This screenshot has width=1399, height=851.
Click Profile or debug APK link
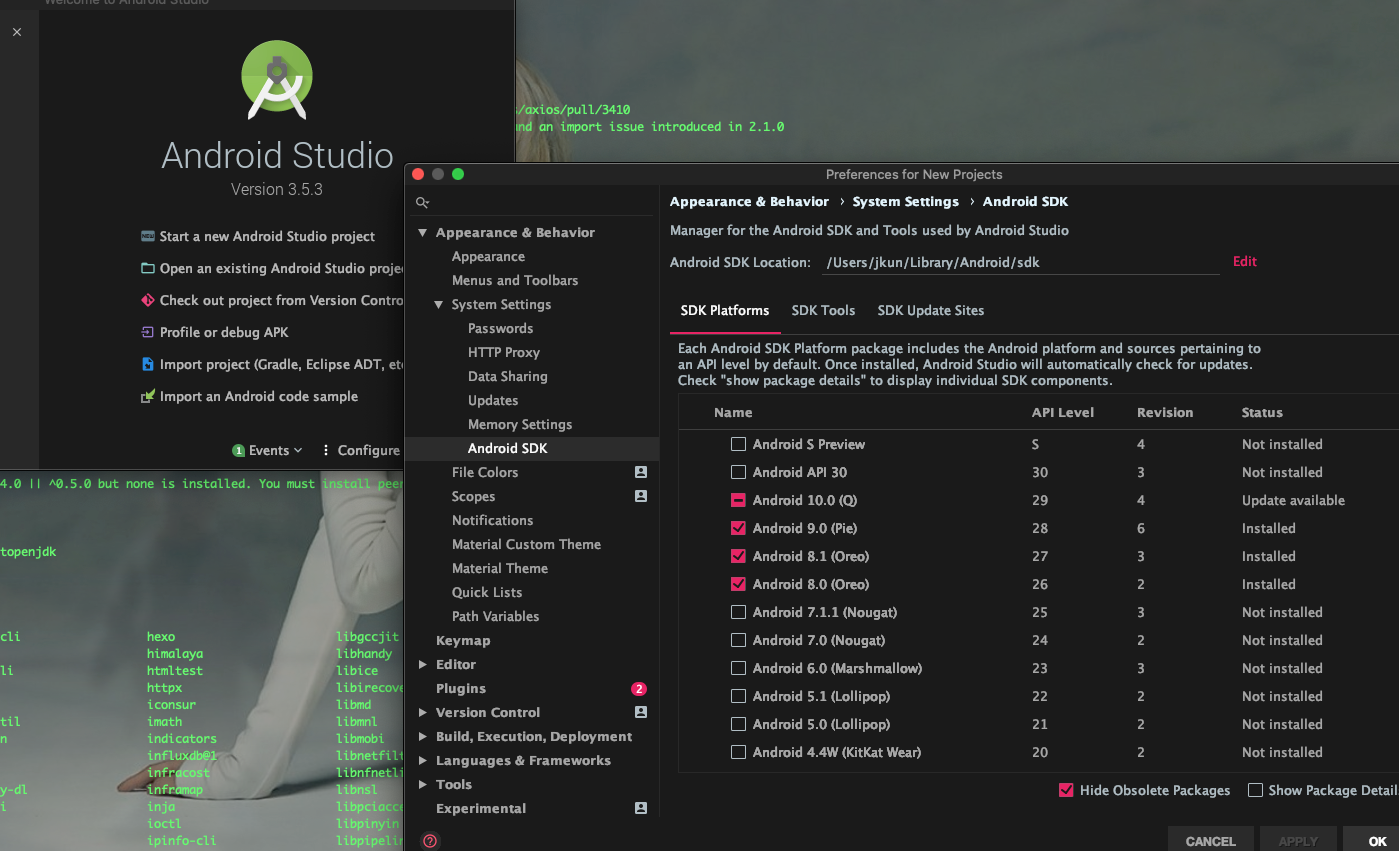click(x=224, y=332)
